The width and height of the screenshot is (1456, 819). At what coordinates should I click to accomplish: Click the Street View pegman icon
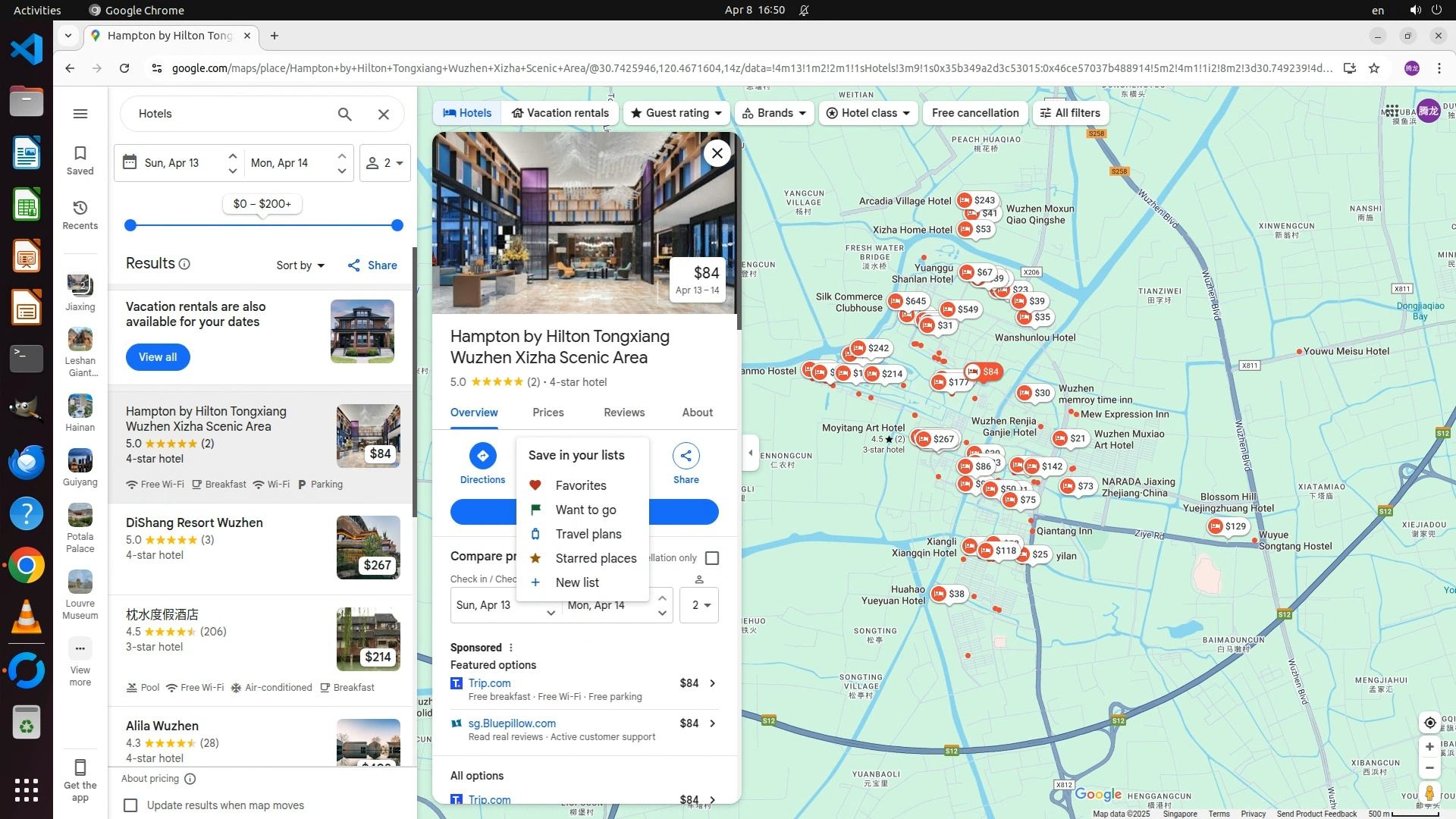1429,793
